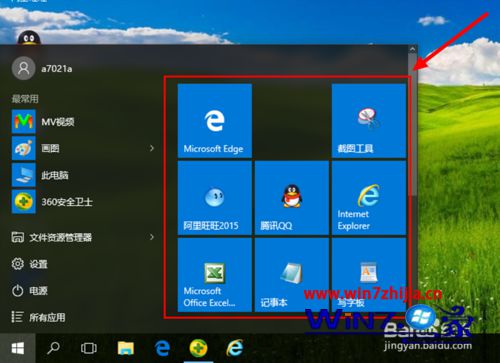Launch the 腾讯QQ tile
Image resolution: width=500 pixels, height=363 pixels.
pyautogui.click(x=292, y=198)
